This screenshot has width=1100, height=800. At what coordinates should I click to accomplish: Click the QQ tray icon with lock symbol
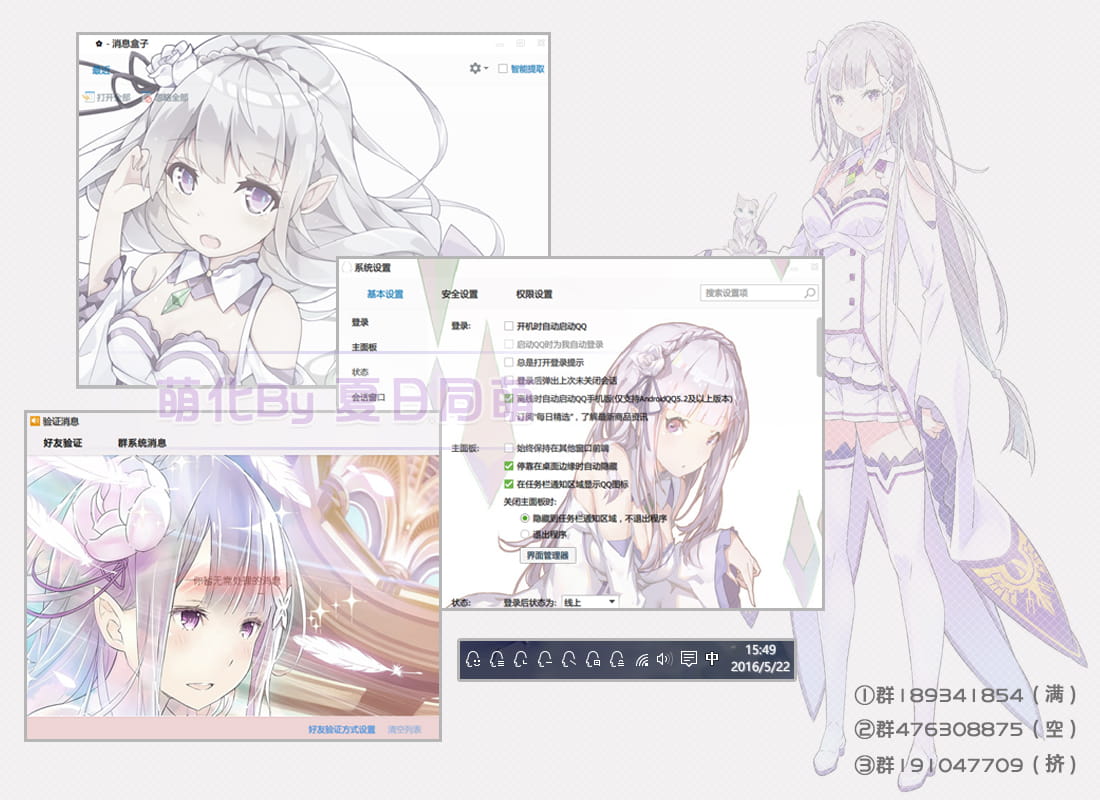617,659
